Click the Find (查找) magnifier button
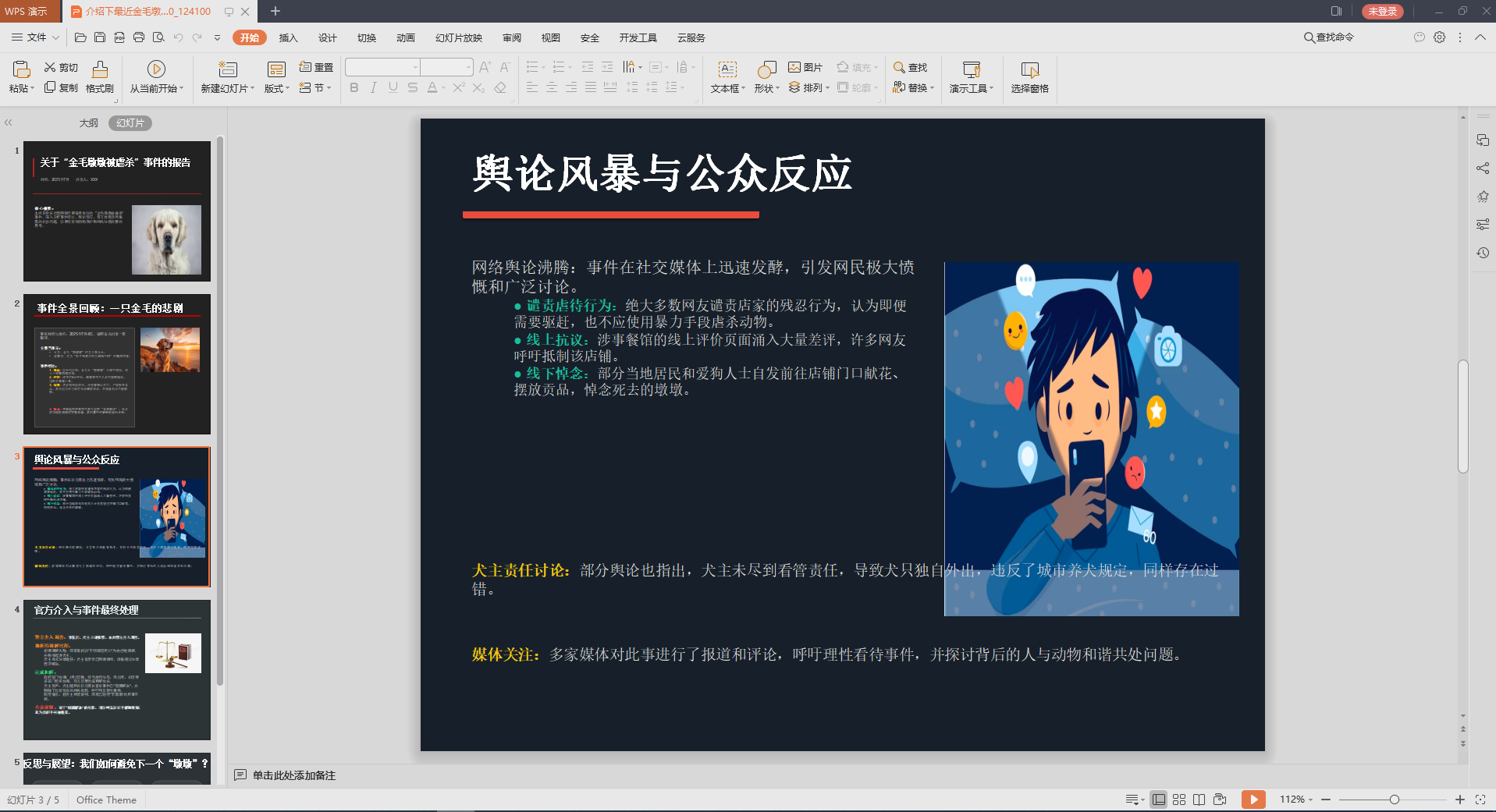Screen dimensions: 1496x812 point(910,67)
